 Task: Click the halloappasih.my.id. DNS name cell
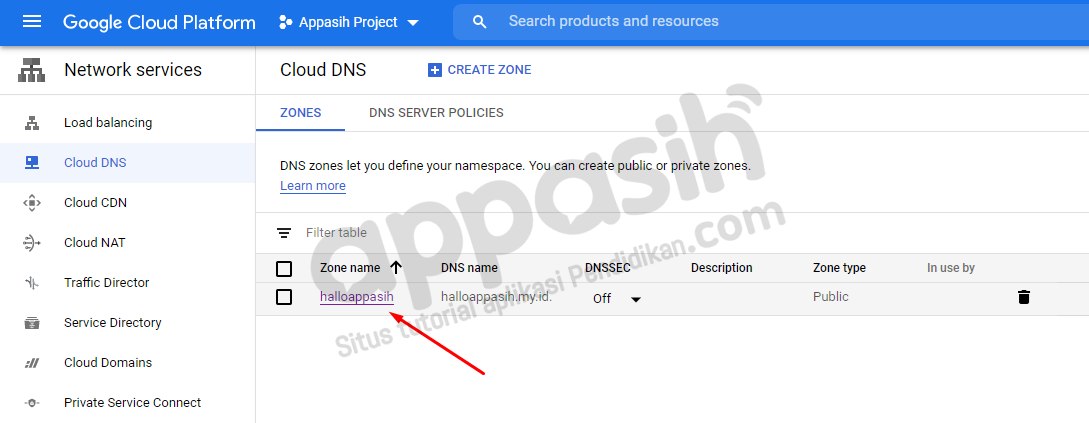[497, 297]
